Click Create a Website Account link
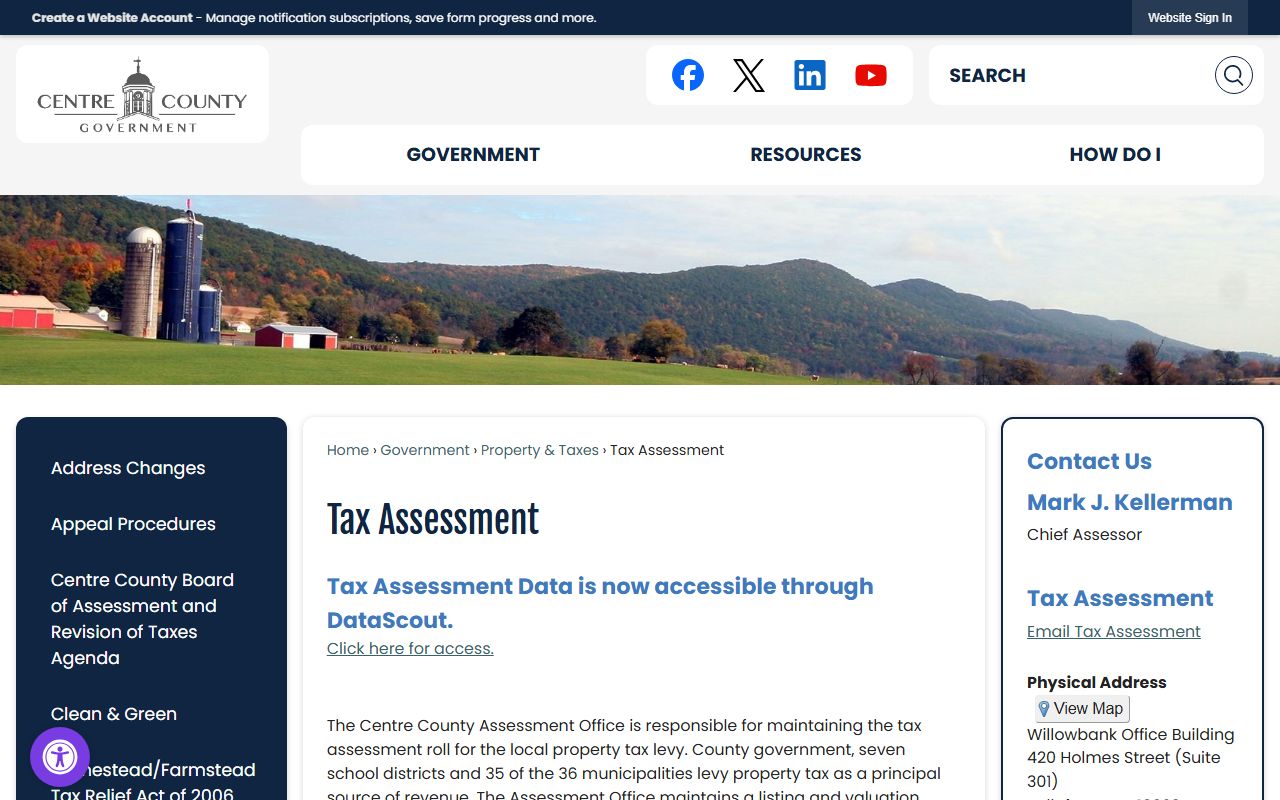 pyautogui.click(x=112, y=18)
